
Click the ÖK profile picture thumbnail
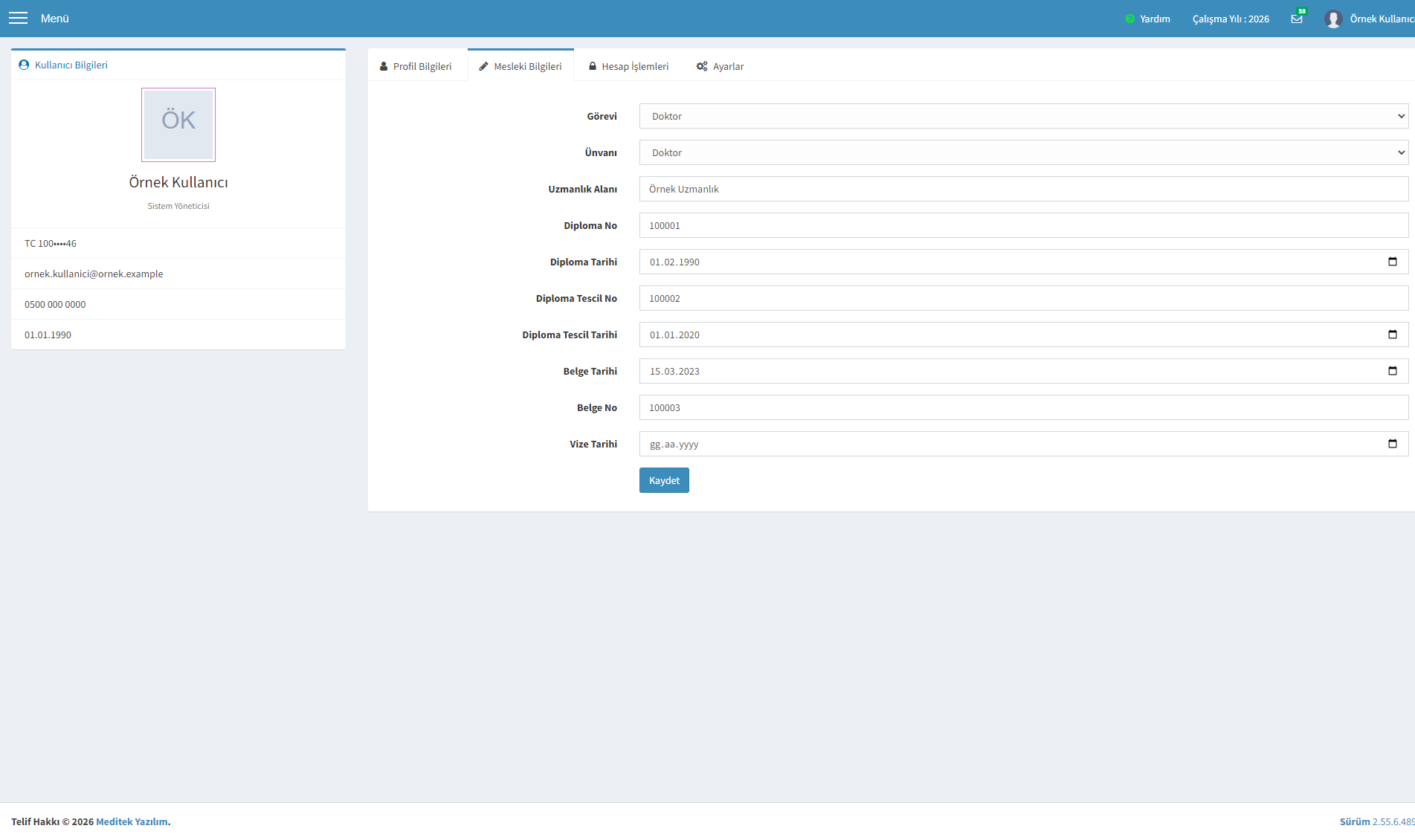pos(178,125)
